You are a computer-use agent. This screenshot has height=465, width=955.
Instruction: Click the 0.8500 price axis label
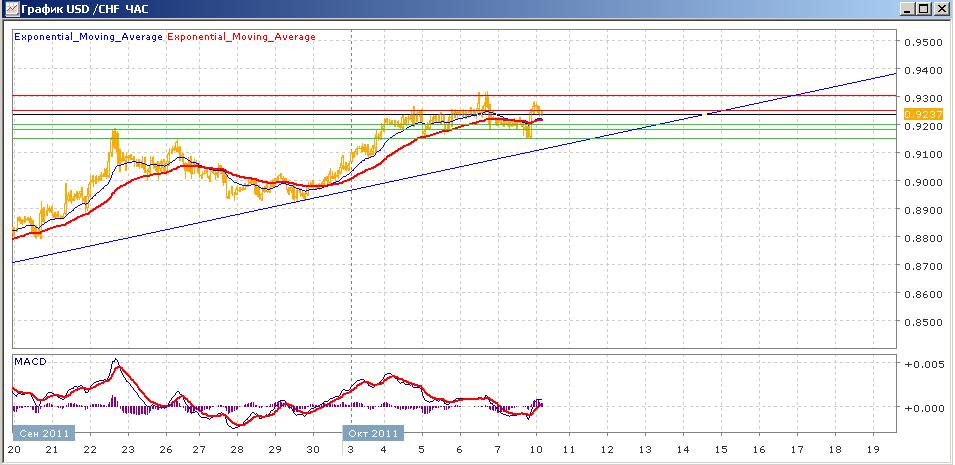923,322
